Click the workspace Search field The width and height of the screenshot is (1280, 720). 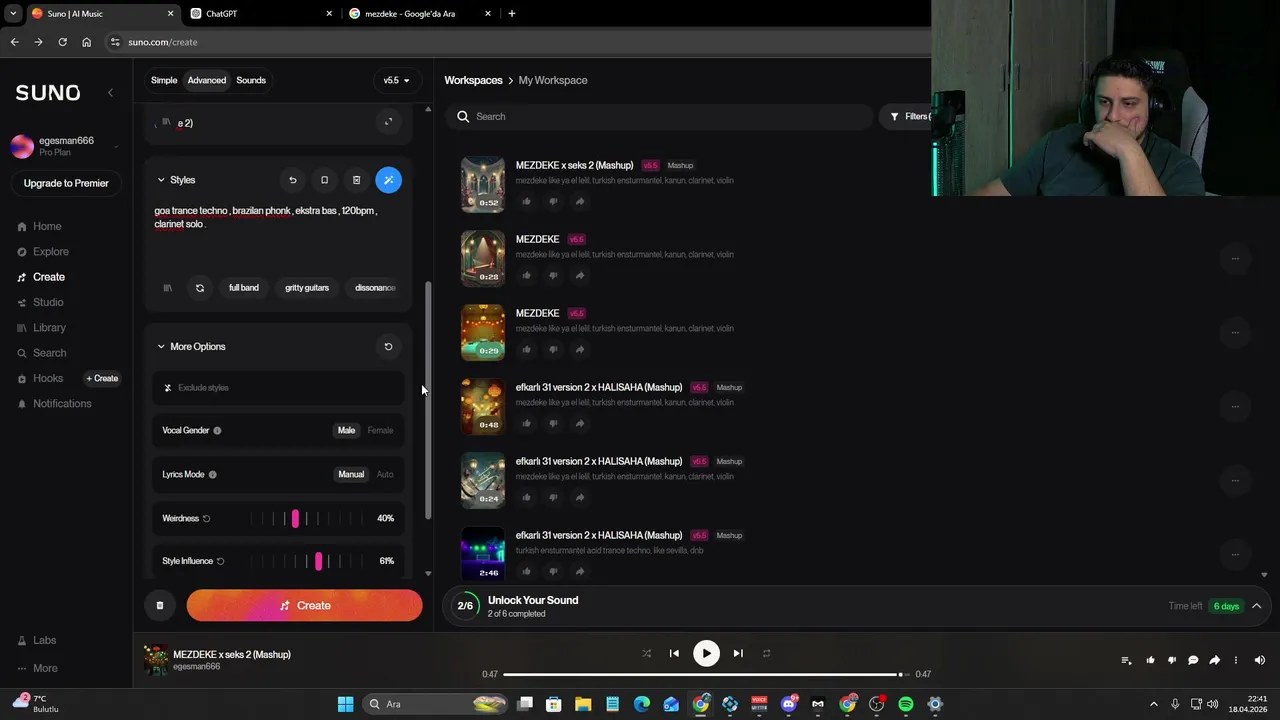coord(660,117)
